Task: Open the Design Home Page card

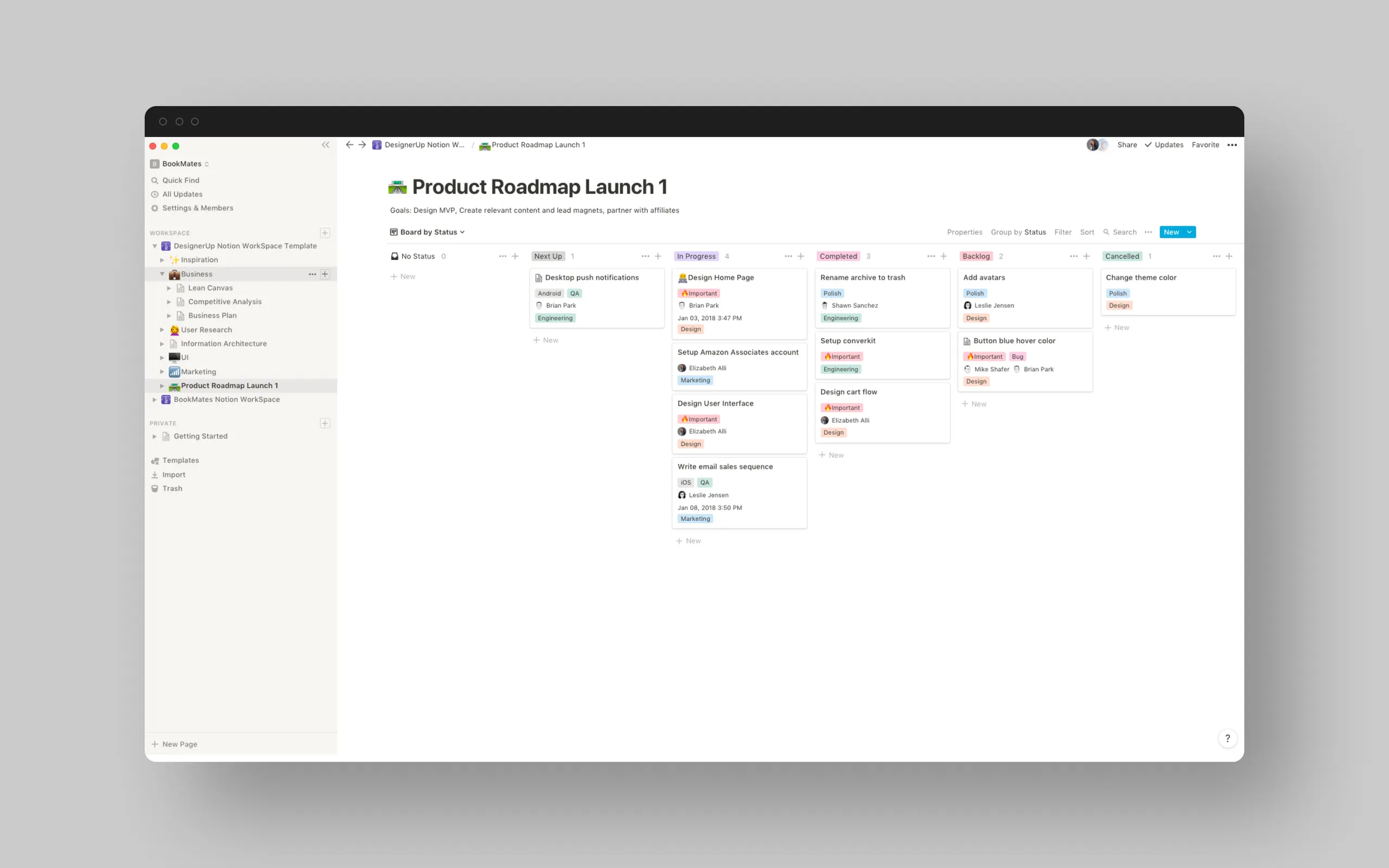Action: pos(721,277)
